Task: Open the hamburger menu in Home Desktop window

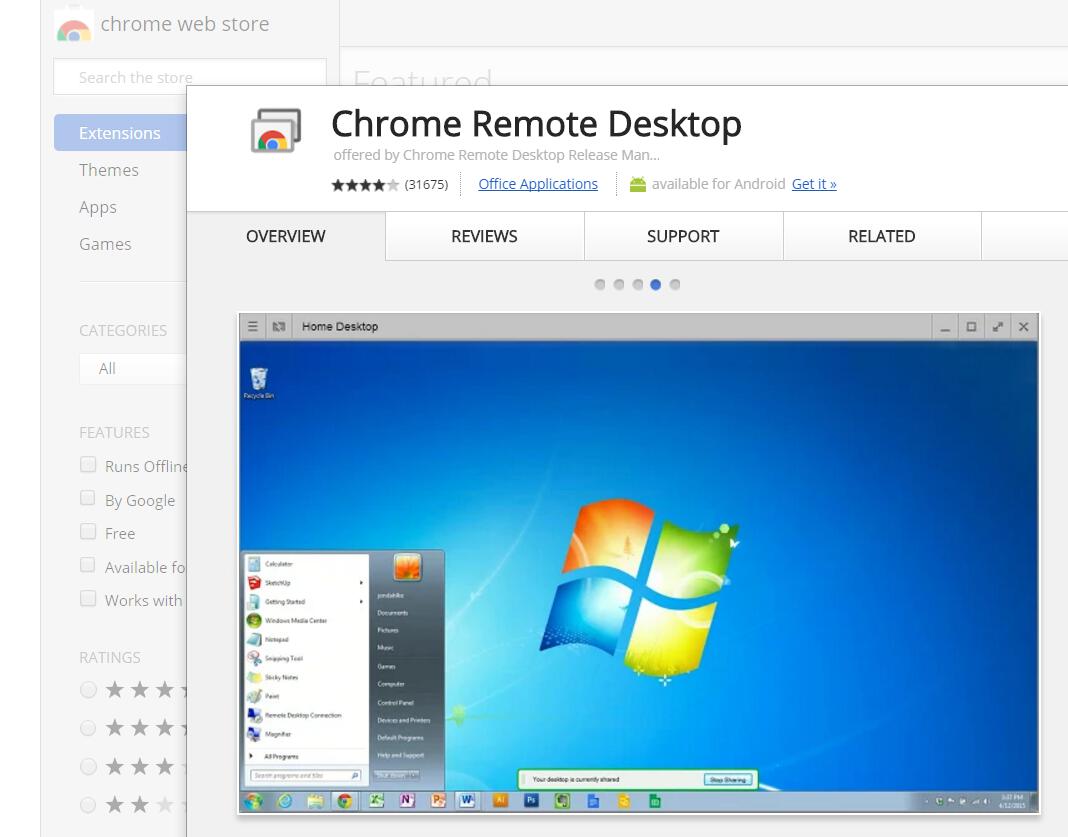Action: (253, 327)
